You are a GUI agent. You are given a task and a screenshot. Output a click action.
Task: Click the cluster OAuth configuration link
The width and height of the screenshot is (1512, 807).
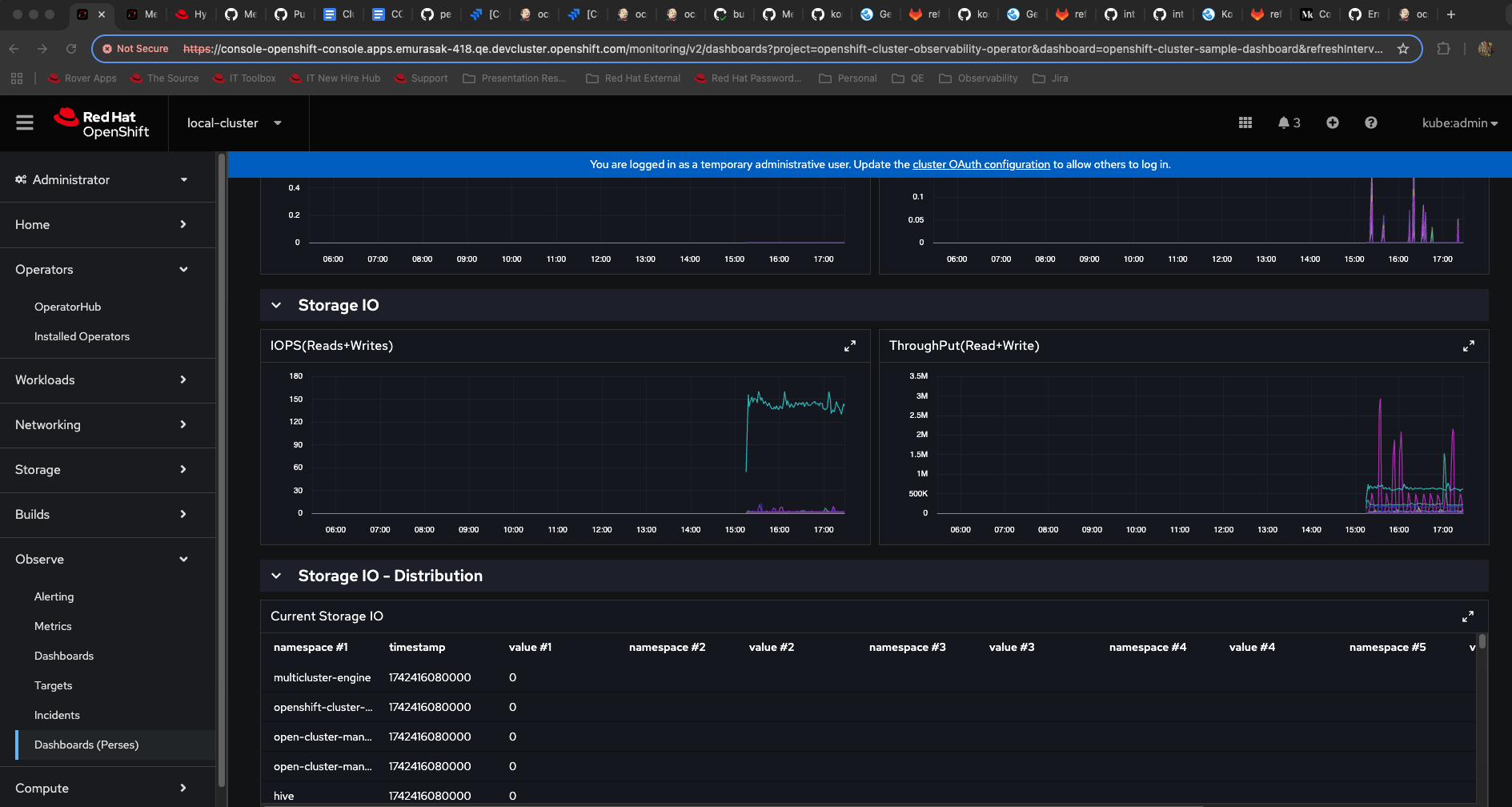(981, 165)
